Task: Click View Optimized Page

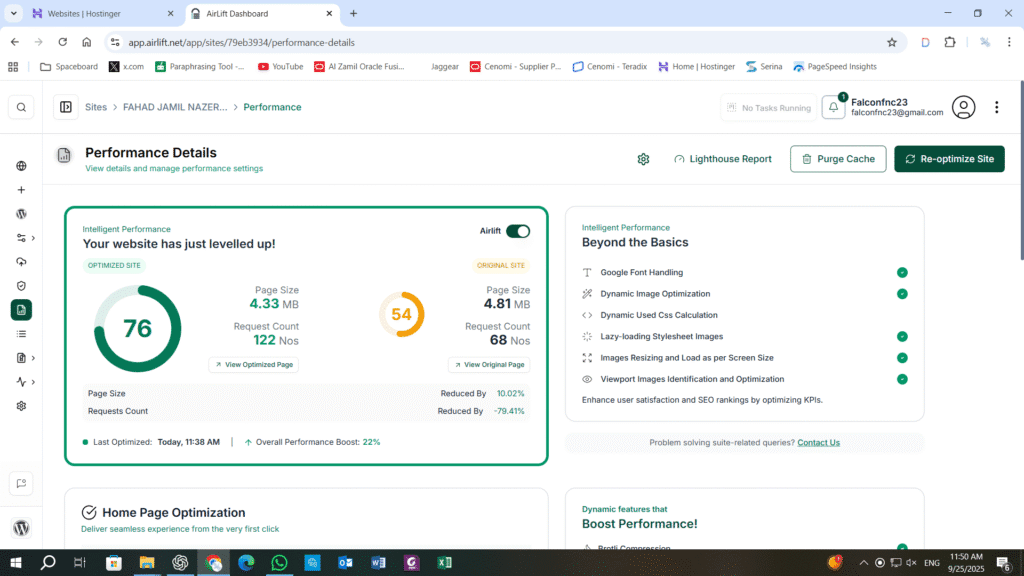Action: point(254,365)
